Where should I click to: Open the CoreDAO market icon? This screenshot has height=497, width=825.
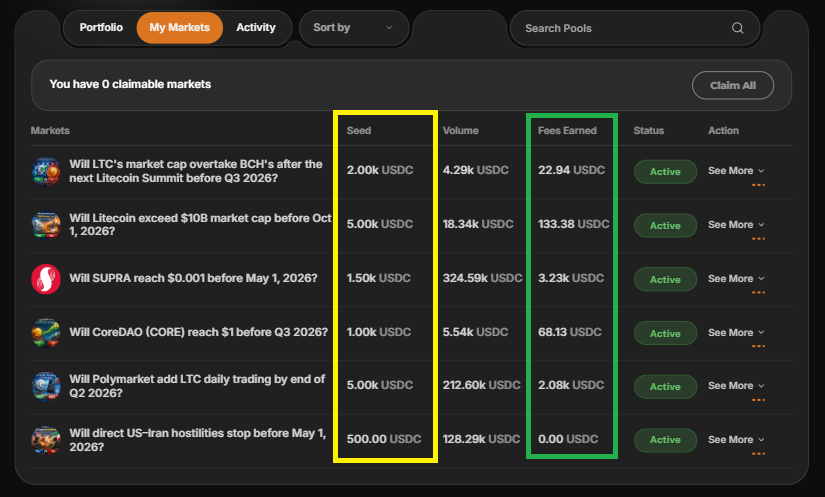tap(46, 333)
